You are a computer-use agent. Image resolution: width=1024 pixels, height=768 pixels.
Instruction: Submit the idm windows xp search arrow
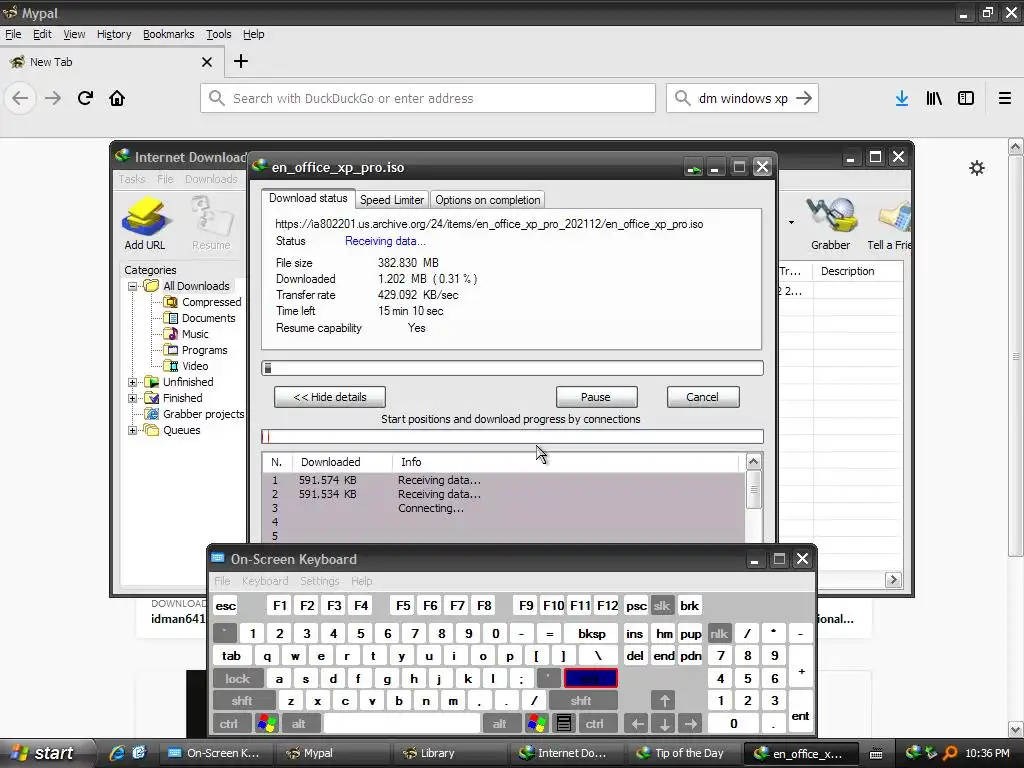pyautogui.click(x=805, y=99)
